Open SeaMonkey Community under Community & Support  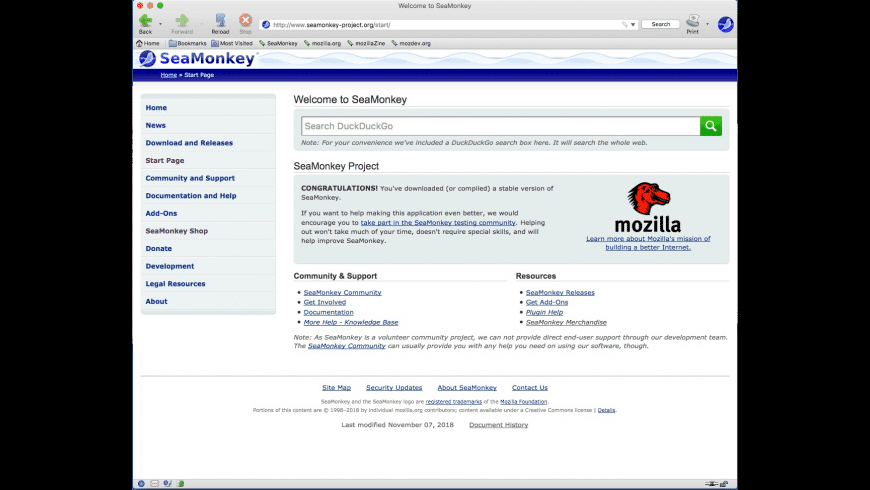coord(342,292)
